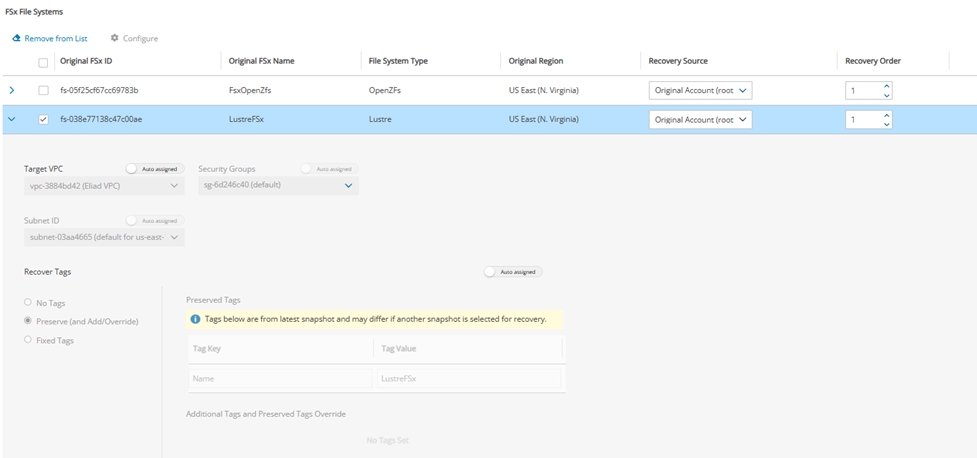The width and height of the screenshot is (977, 458).
Task: Open the Security Groups dropdown
Action: coord(278,186)
